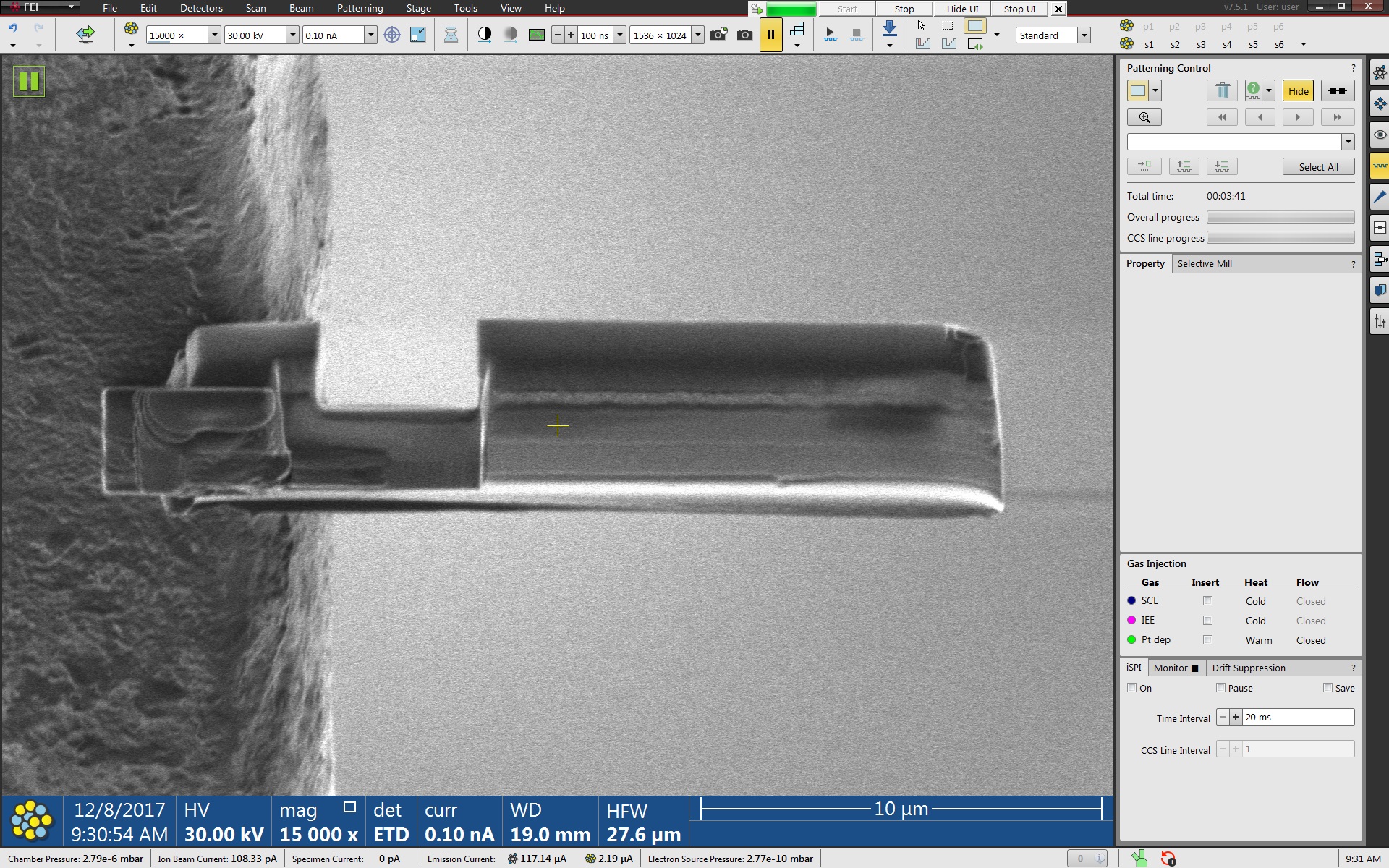Start patterning with the play icon

(x=830, y=34)
